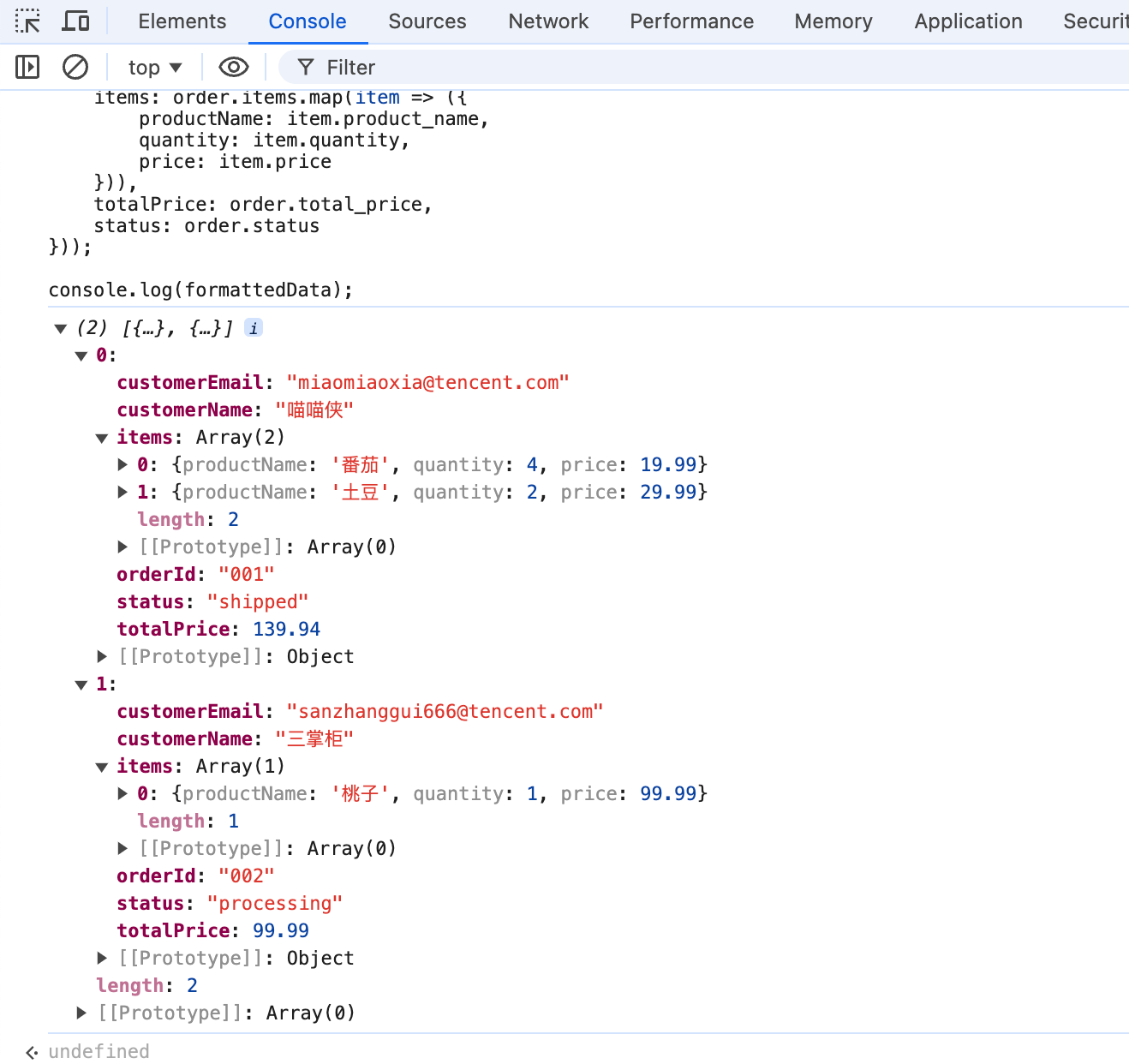Screen dimensions: 1129x1064
Task: Click the final length: 2 property of outer array
Action: pyautogui.click(x=146, y=985)
